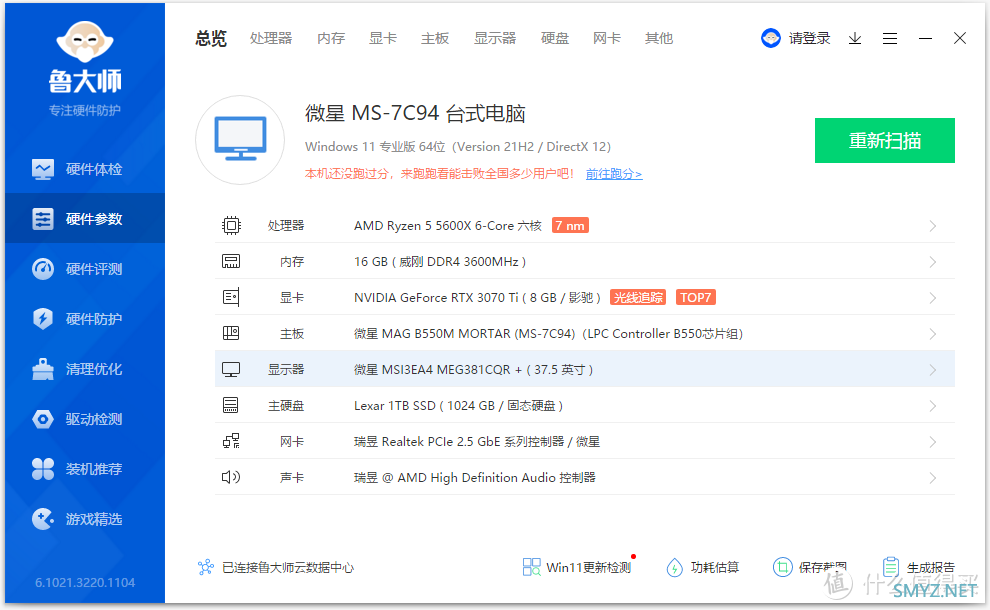Select 硬件参数 sidebar item
The width and height of the screenshot is (990, 610).
(x=85, y=219)
